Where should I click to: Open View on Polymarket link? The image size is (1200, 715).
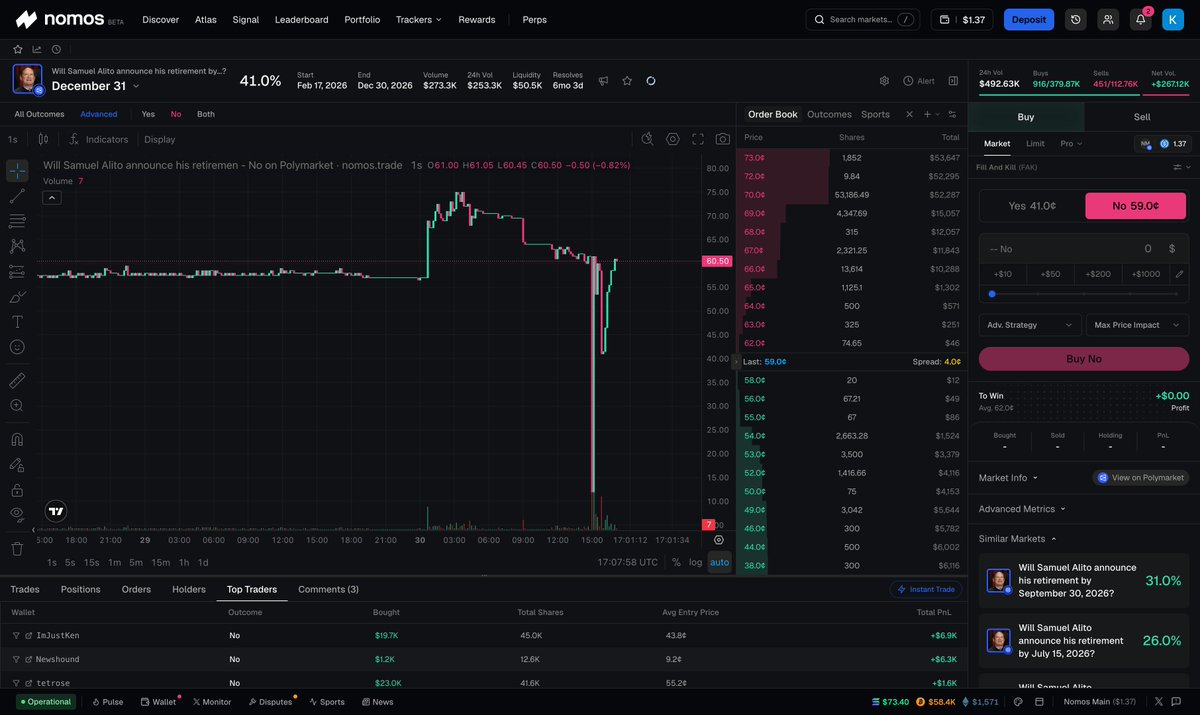point(1141,478)
